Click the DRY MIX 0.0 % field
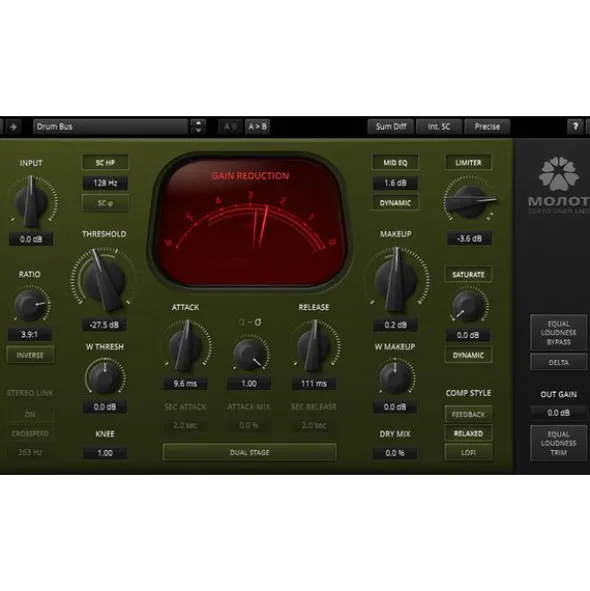This screenshot has width=590, height=591. (395, 453)
